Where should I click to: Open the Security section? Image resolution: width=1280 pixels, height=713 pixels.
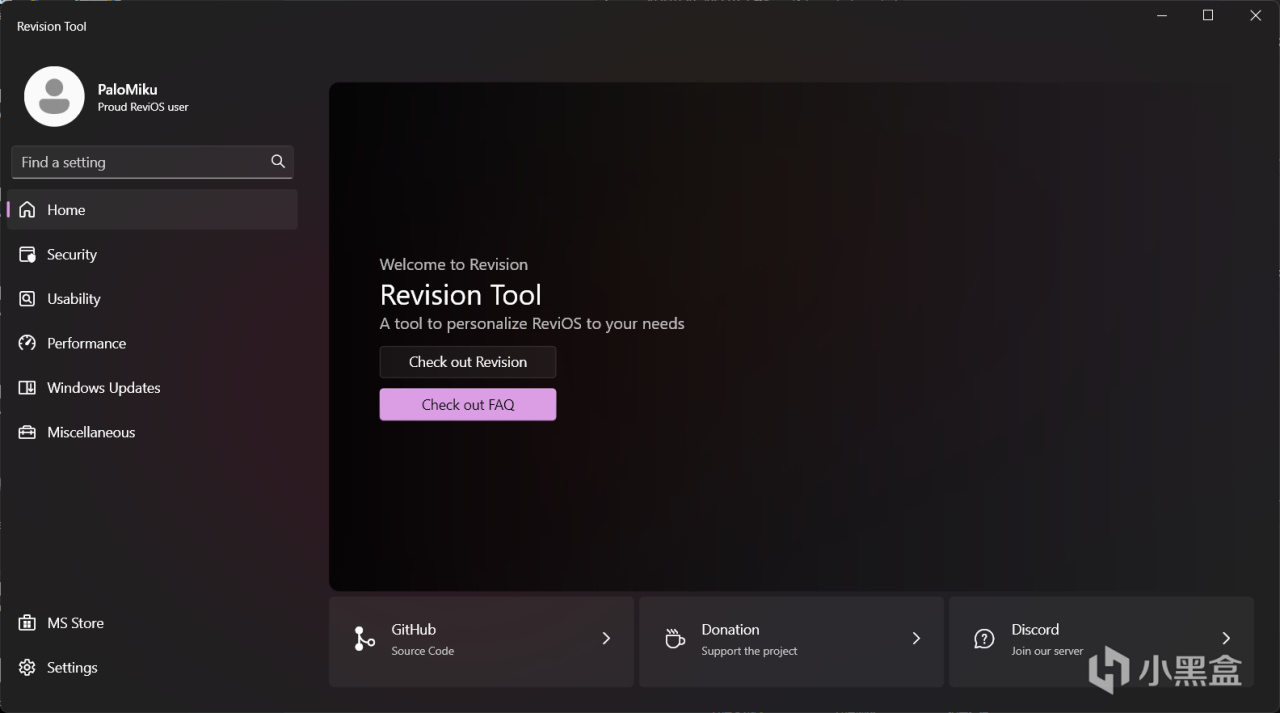click(72, 255)
